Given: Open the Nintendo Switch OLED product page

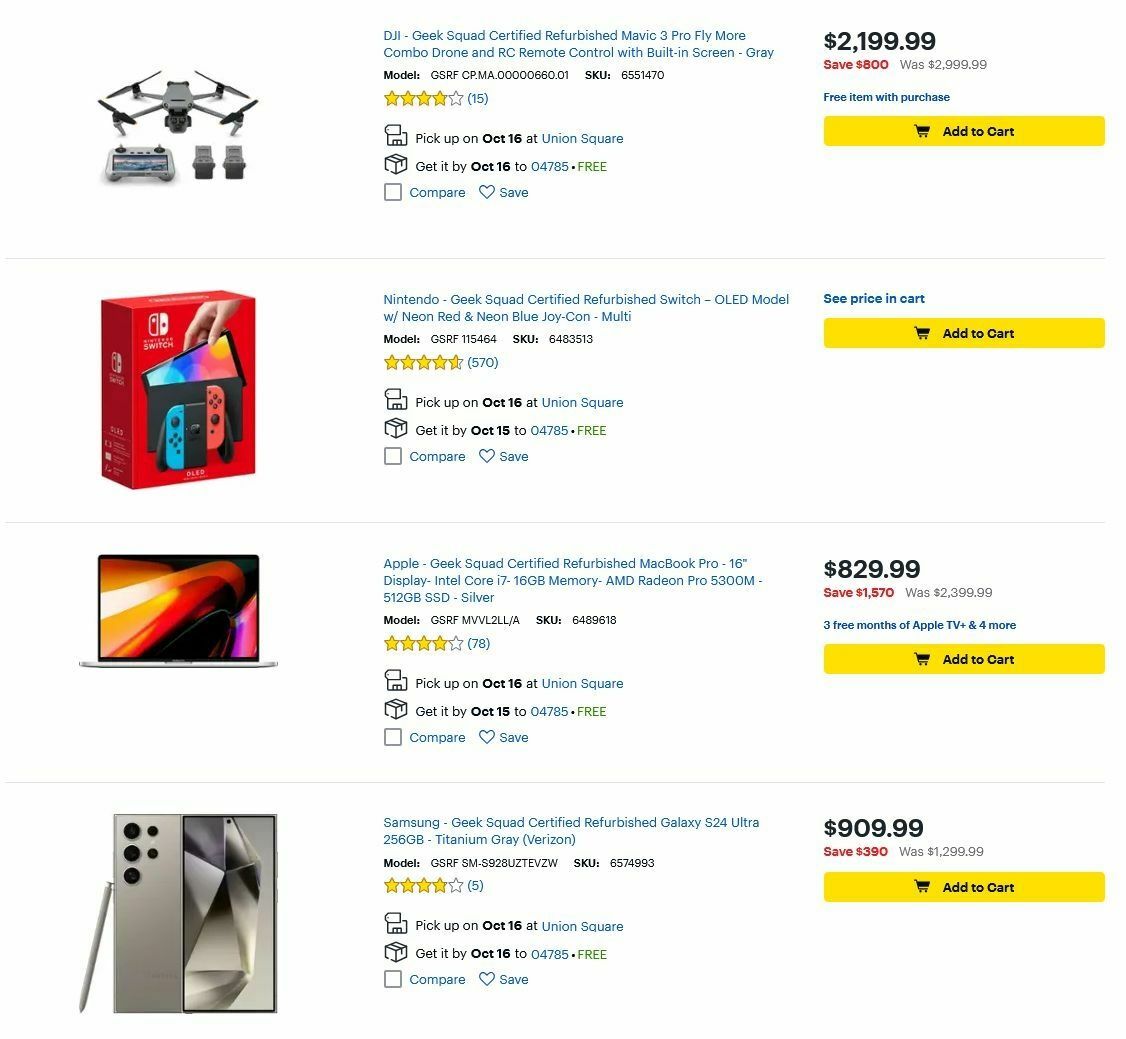Looking at the screenshot, I should pyautogui.click(x=585, y=307).
